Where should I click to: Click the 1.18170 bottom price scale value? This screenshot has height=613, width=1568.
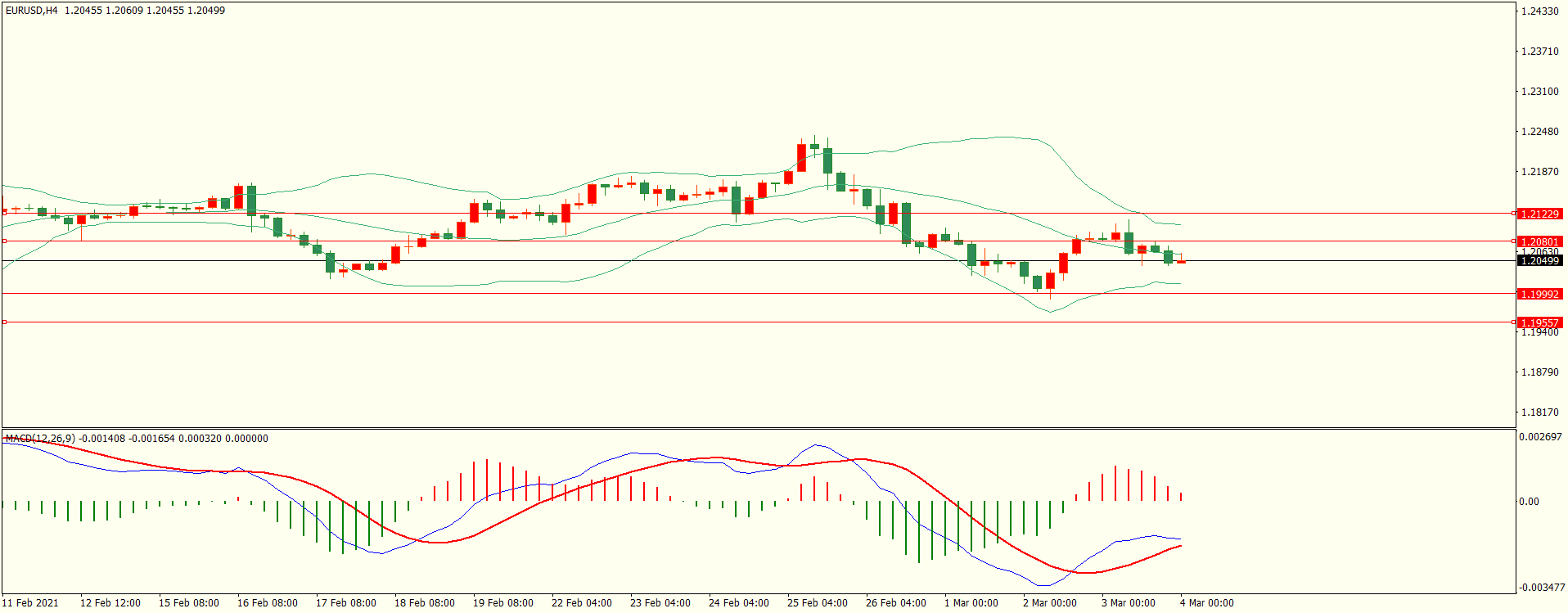[x=1539, y=412]
